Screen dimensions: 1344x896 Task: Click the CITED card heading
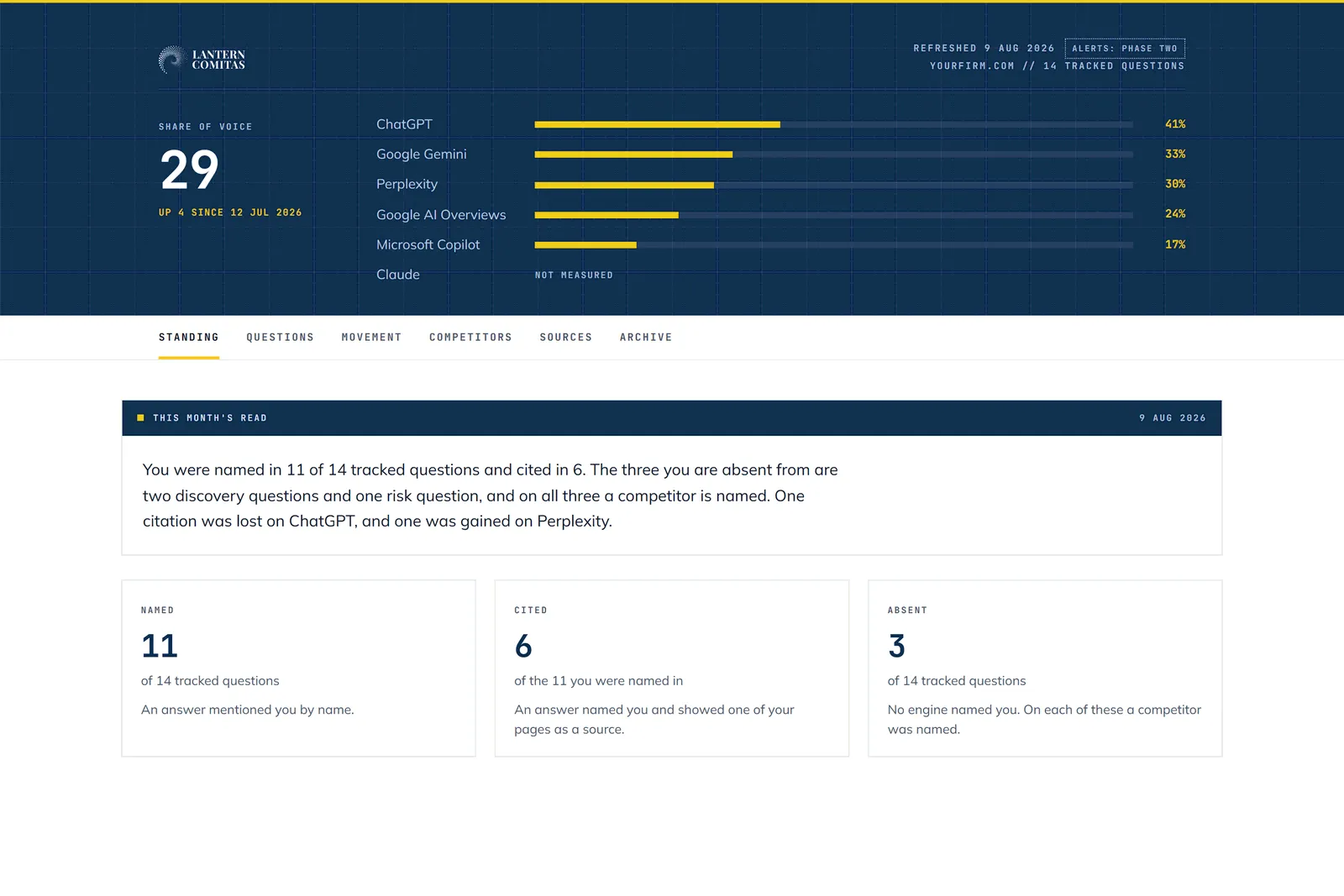tap(531, 610)
